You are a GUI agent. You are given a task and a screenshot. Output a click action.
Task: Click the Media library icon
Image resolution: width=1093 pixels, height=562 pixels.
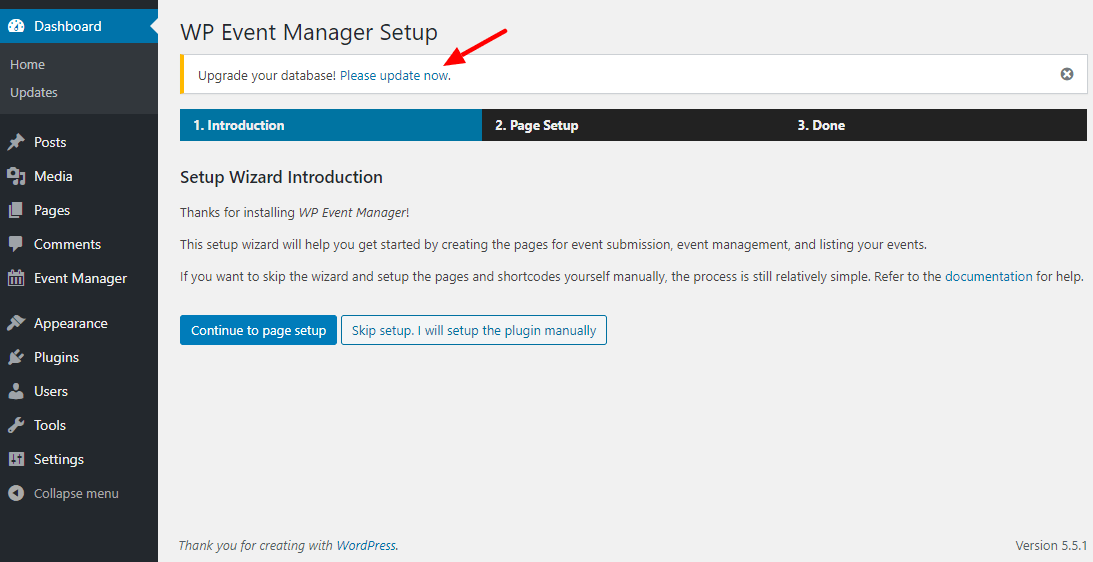[x=16, y=176]
